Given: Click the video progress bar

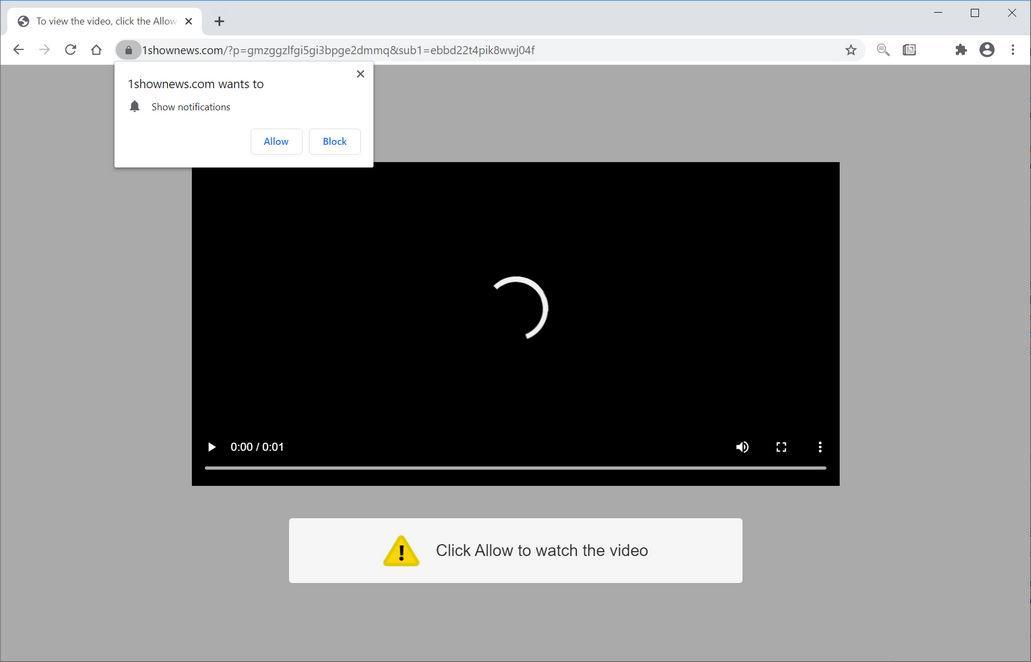Looking at the screenshot, I should (516, 468).
